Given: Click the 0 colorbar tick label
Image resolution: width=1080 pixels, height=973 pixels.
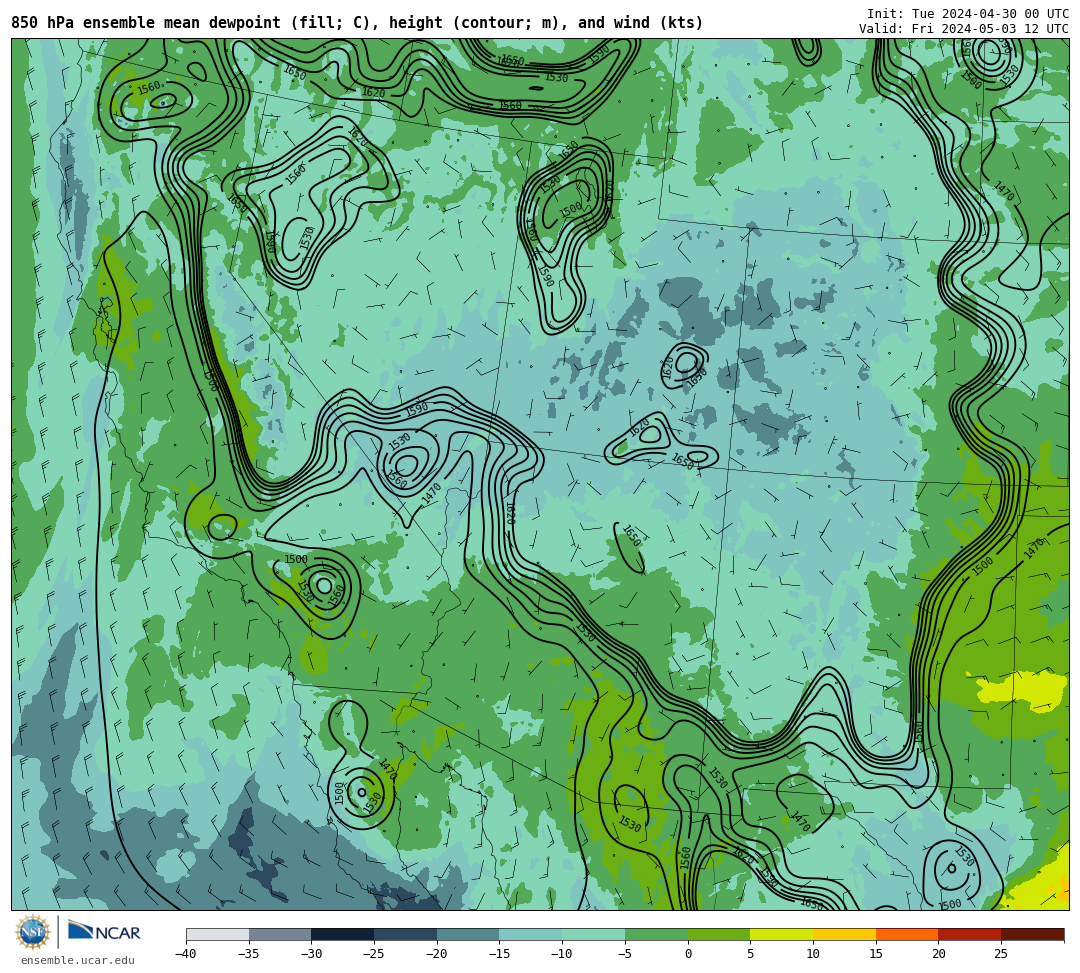Looking at the screenshot, I should [688, 954].
